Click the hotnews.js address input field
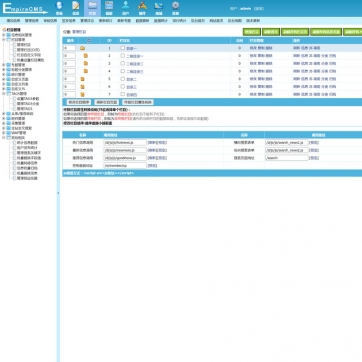Screen dimensions: 362x362 (125, 142)
